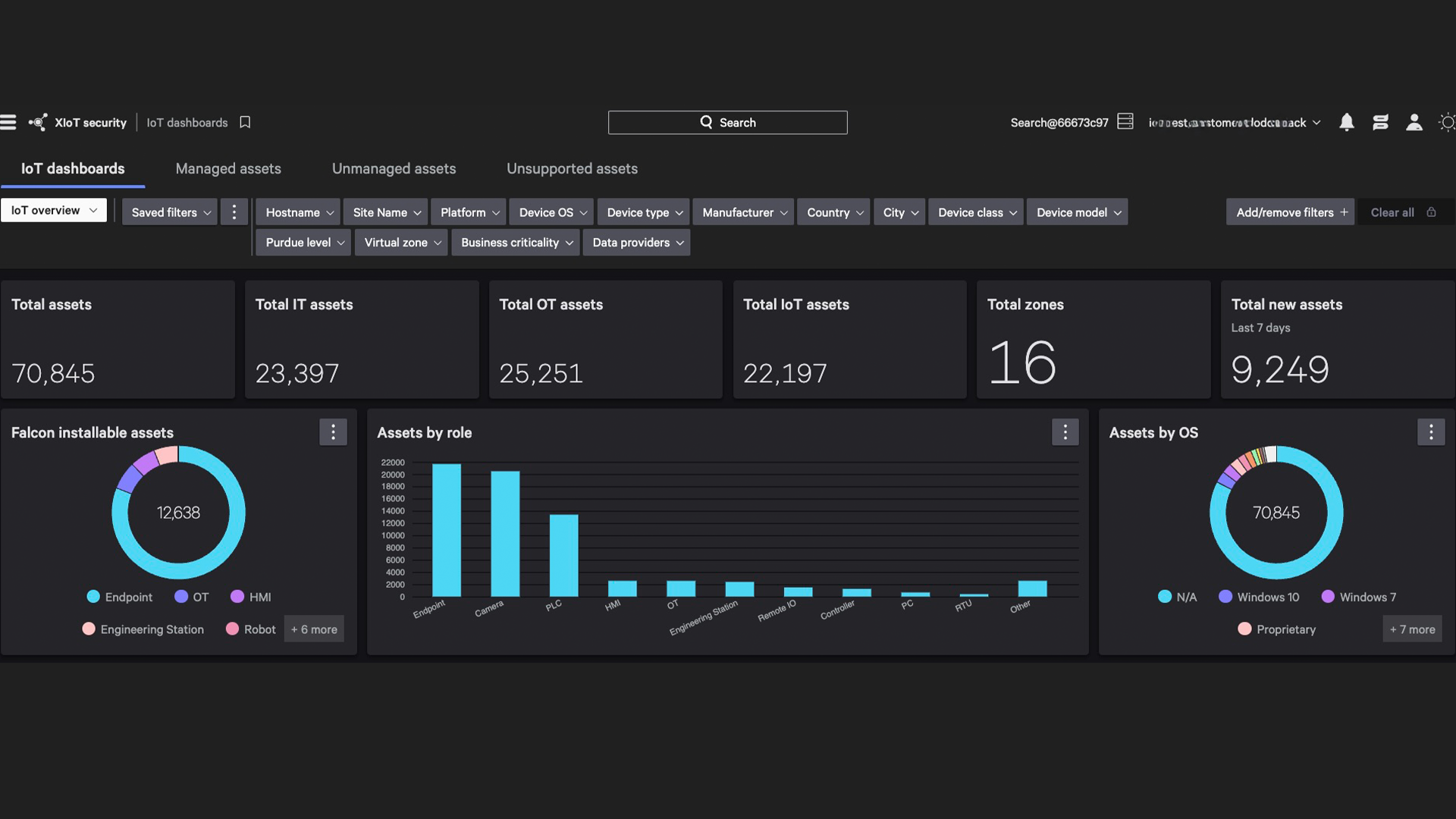Toggle Engineering Station legend item
This screenshot has width=1456, height=819.
tap(143, 629)
